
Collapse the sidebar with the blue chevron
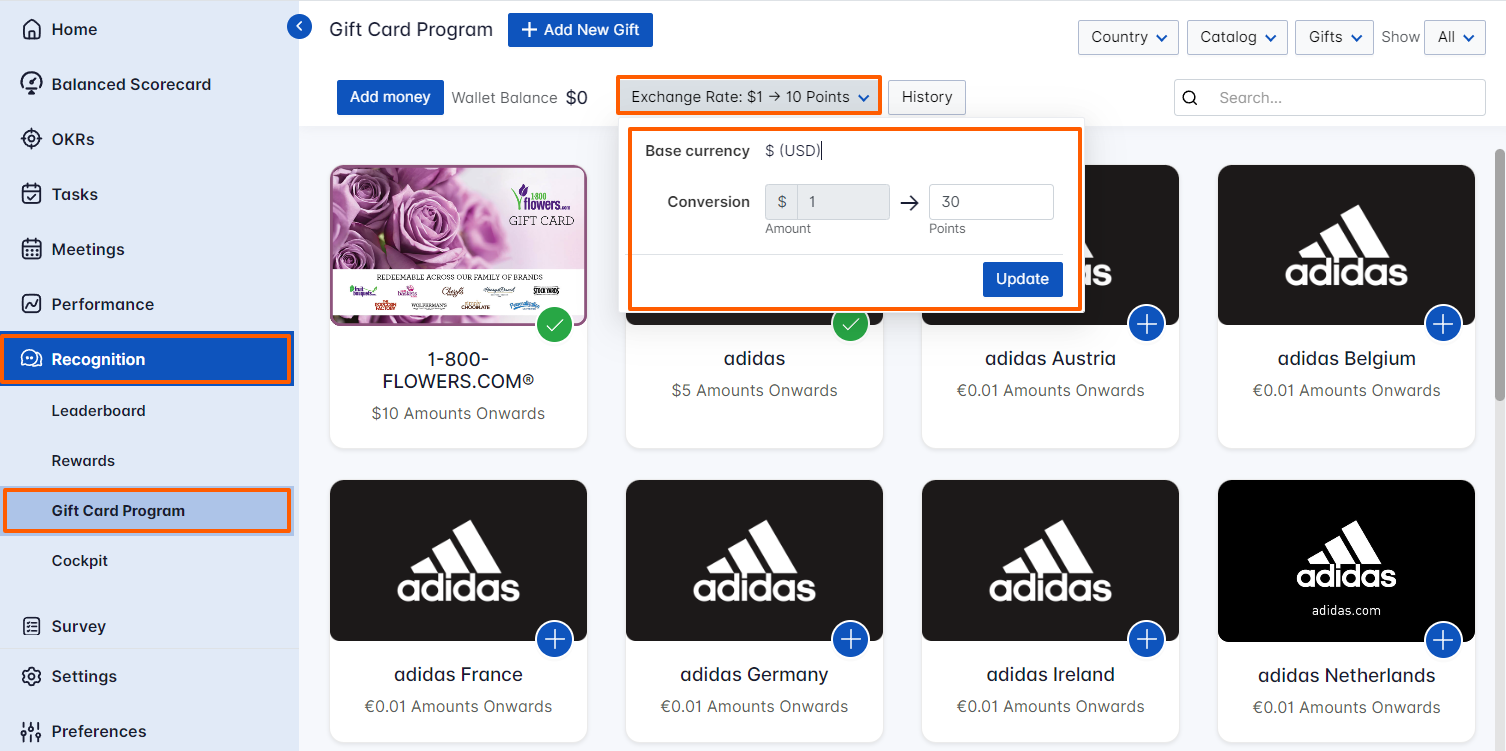pos(299,27)
